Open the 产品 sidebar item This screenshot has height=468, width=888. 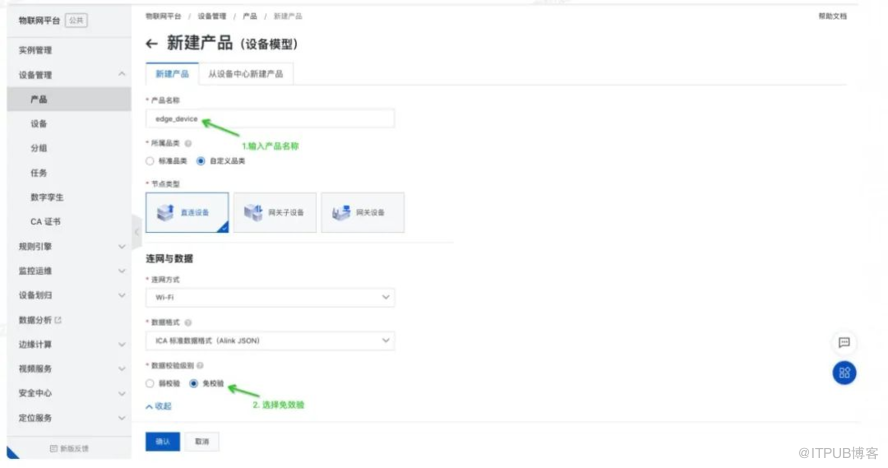(x=69, y=99)
